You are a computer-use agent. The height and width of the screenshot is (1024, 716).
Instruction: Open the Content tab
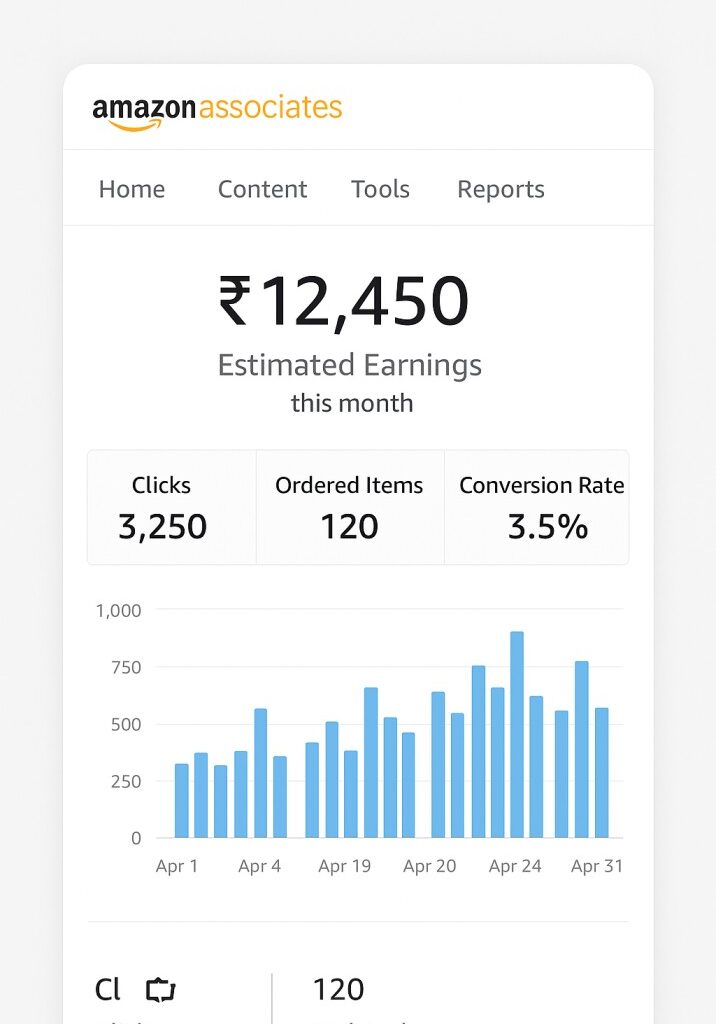(262, 189)
